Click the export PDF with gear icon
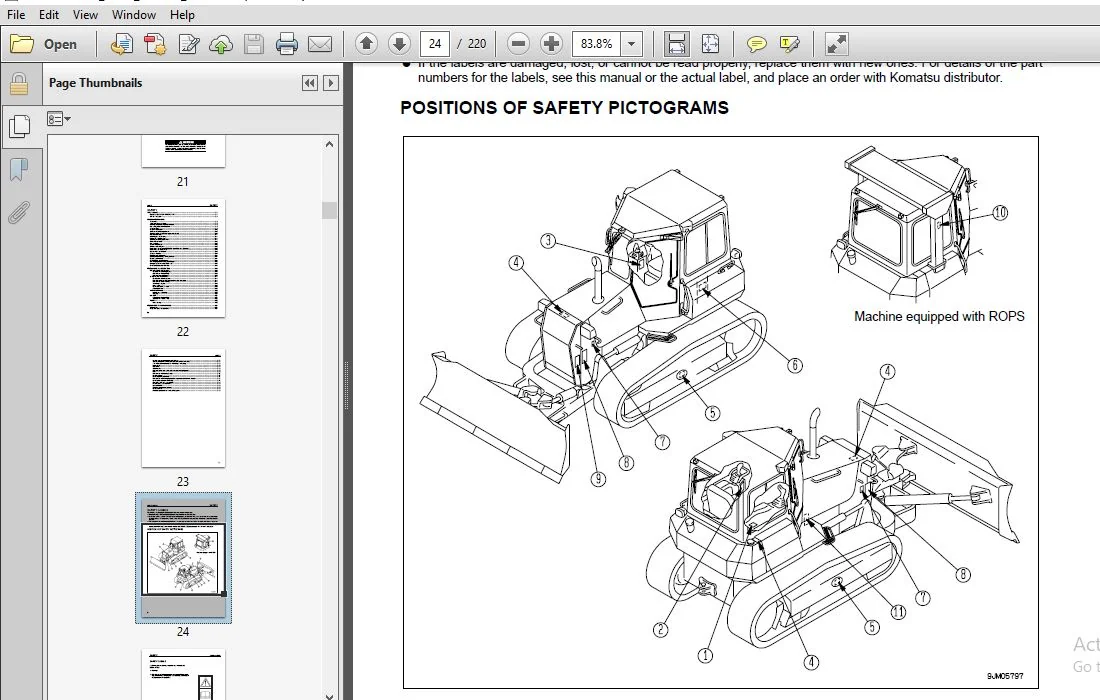 154,44
